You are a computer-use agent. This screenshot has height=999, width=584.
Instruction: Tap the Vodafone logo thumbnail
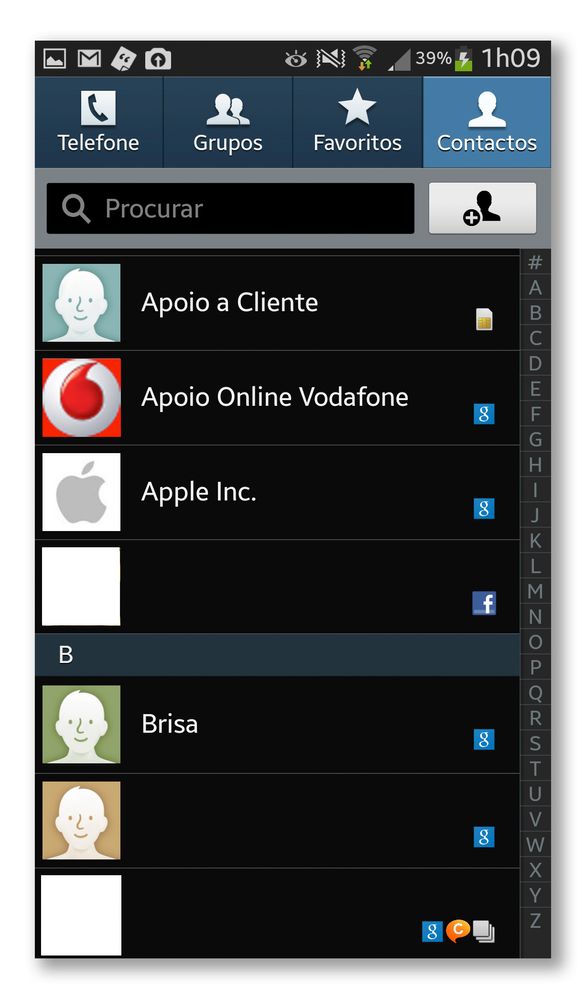(82, 398)
